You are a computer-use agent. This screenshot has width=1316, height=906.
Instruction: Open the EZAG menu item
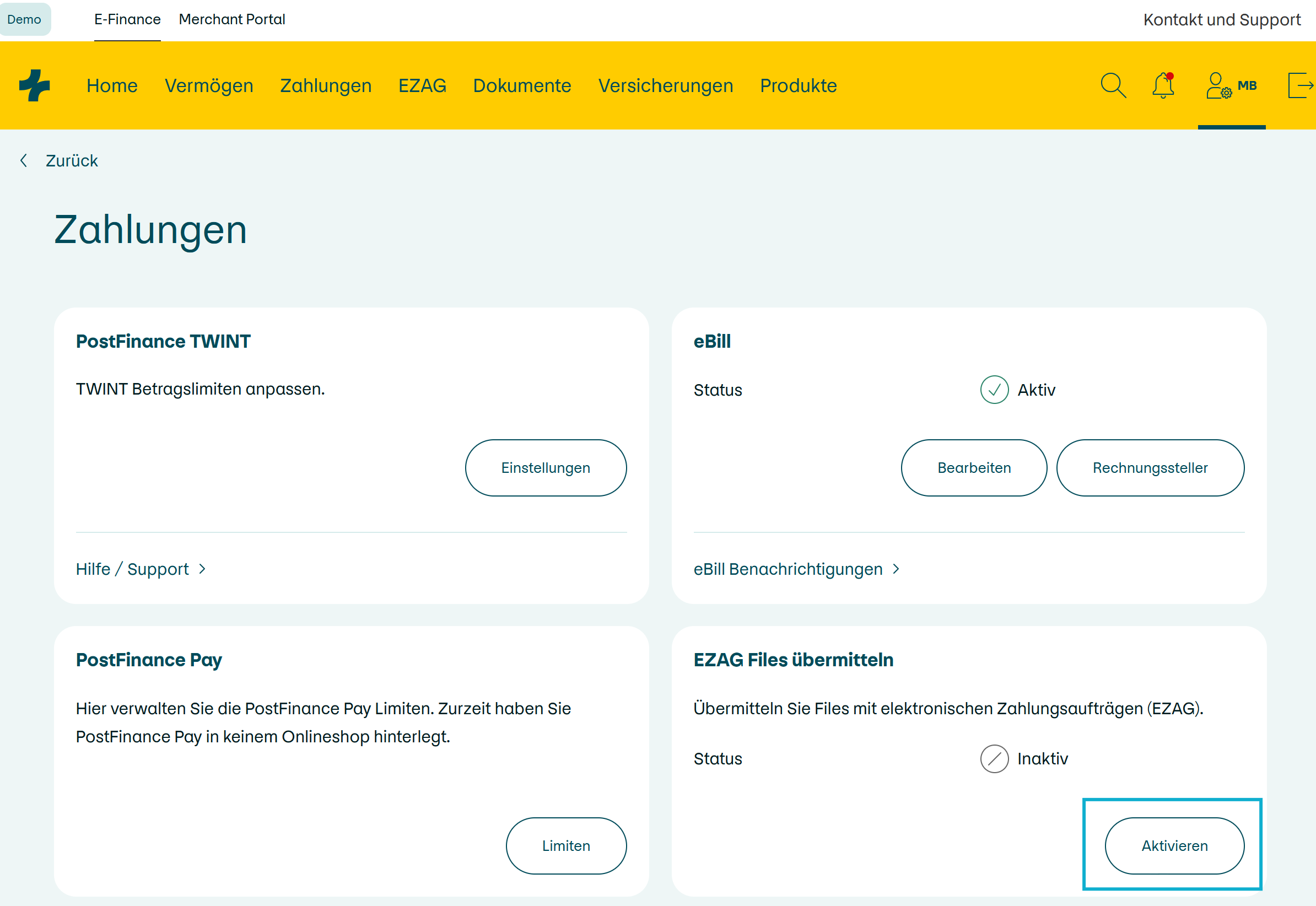click(422, 86)
